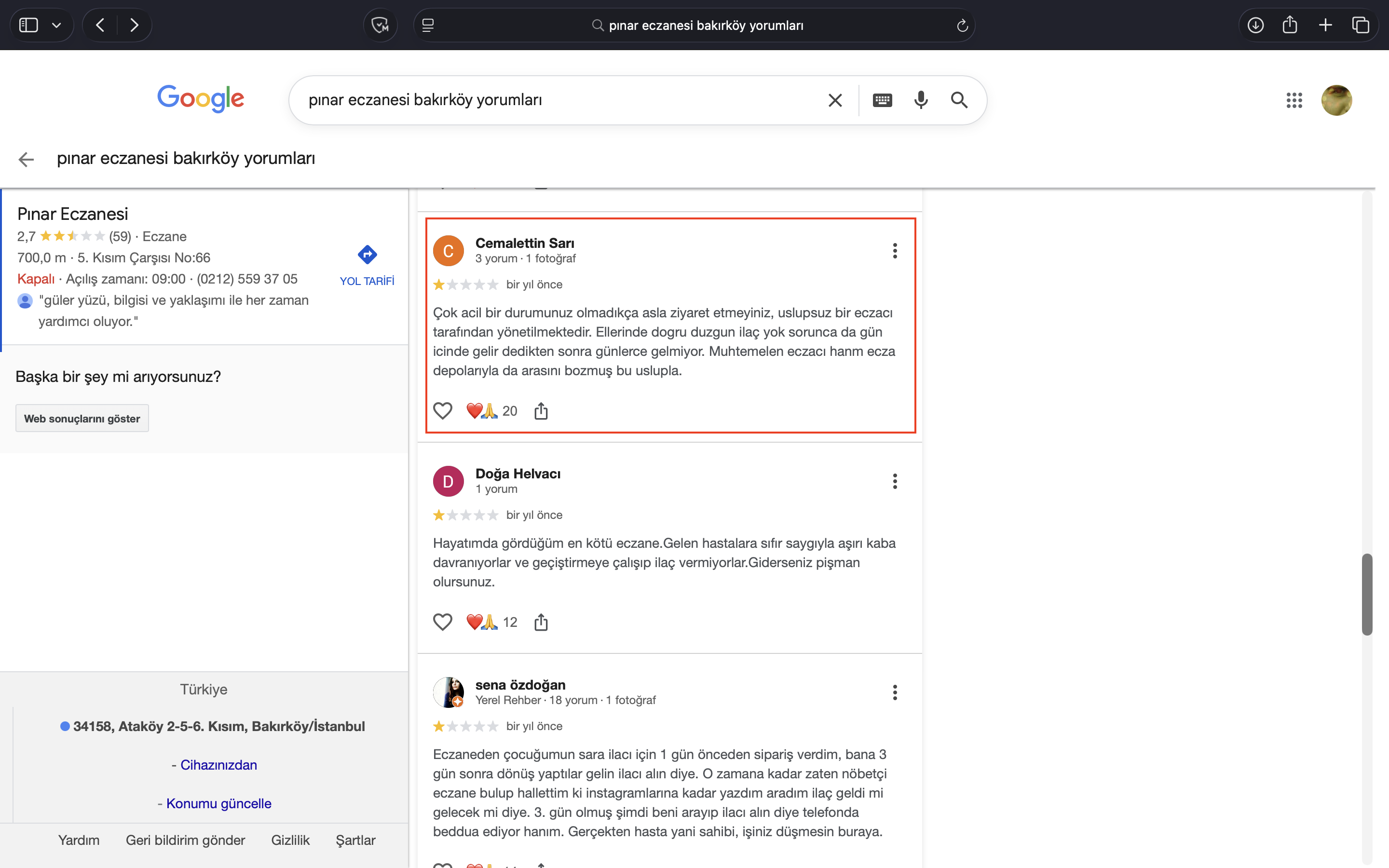The height and width of the screenshot is (868, 1389).
Task: Open more options for Doğa Helvacı review
Action: [x=895, y=482]
